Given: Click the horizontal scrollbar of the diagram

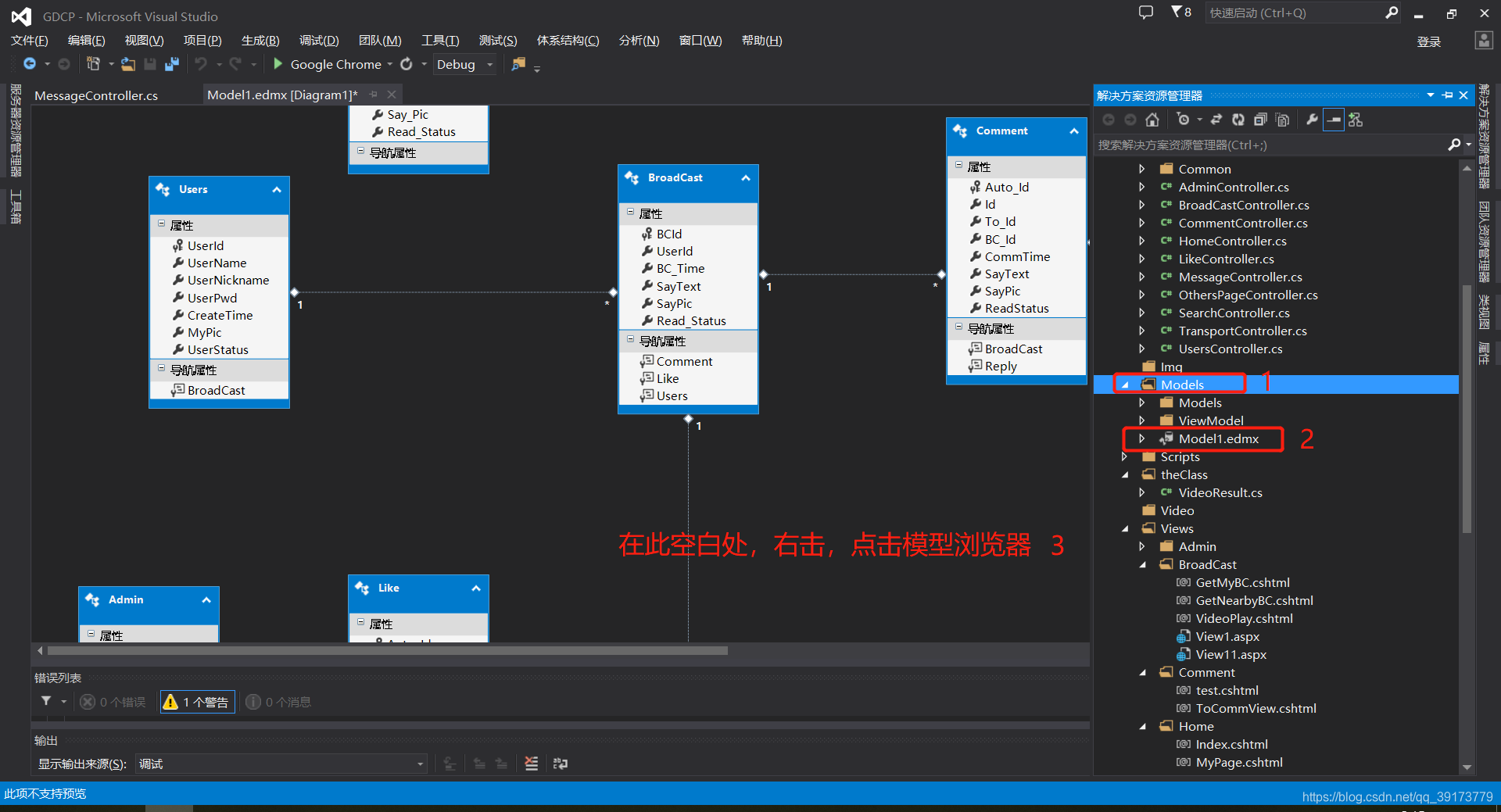Looking at the screenshot, I should [388, 650].
